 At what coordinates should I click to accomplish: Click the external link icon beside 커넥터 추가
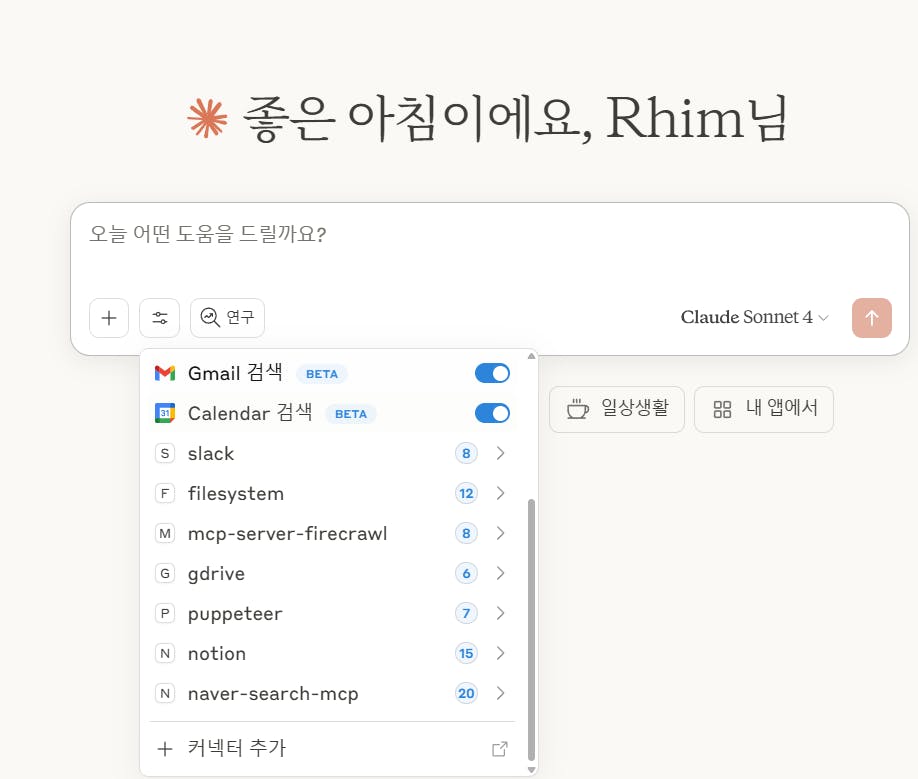[499, 749]
